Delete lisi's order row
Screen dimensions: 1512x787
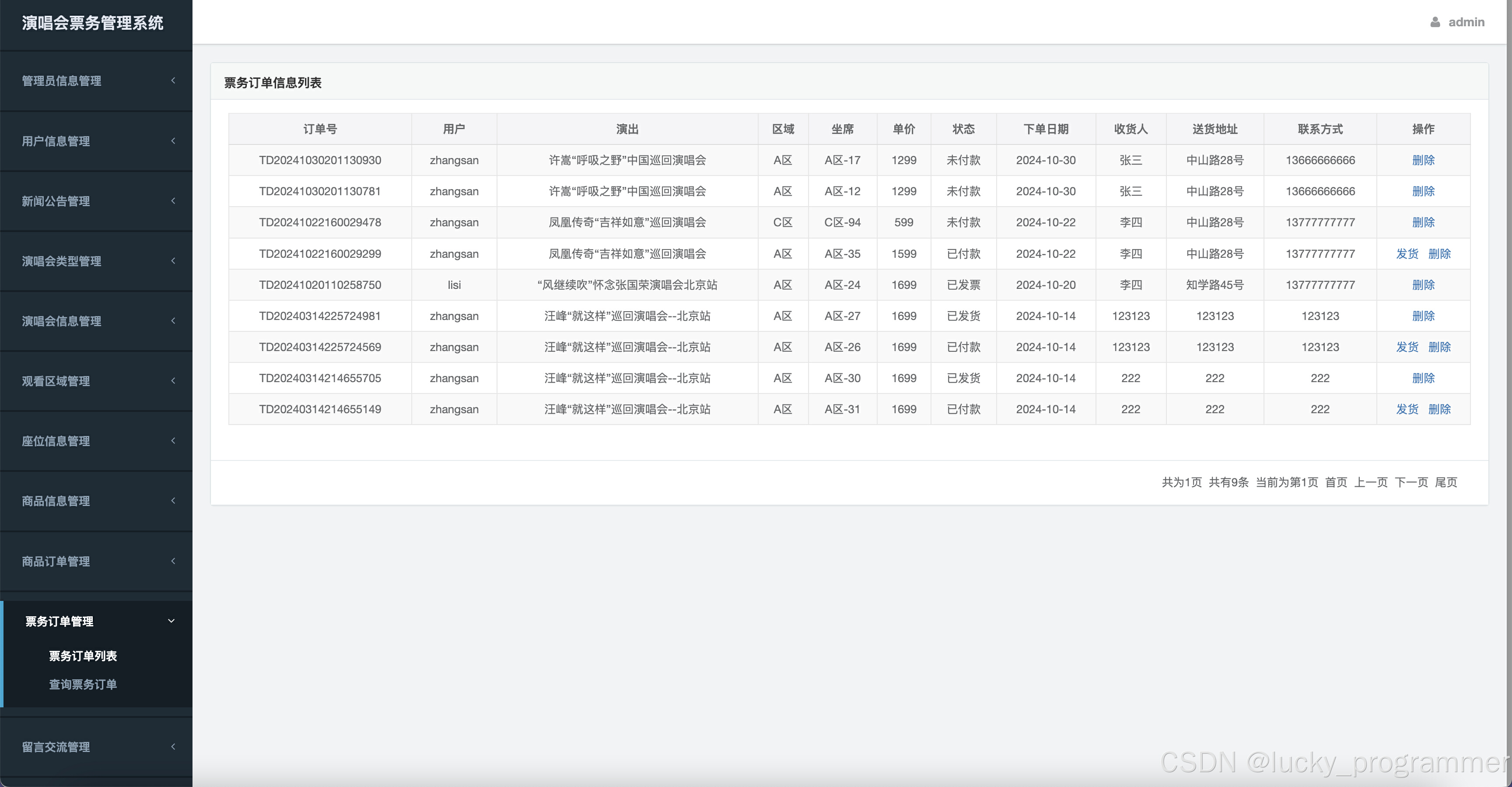1423,285
